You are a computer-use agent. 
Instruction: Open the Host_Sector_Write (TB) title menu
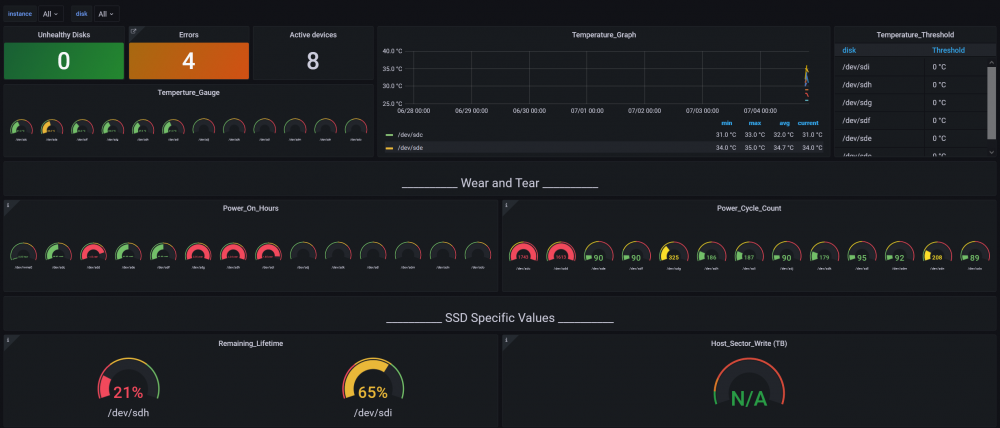tap(749, 343)
